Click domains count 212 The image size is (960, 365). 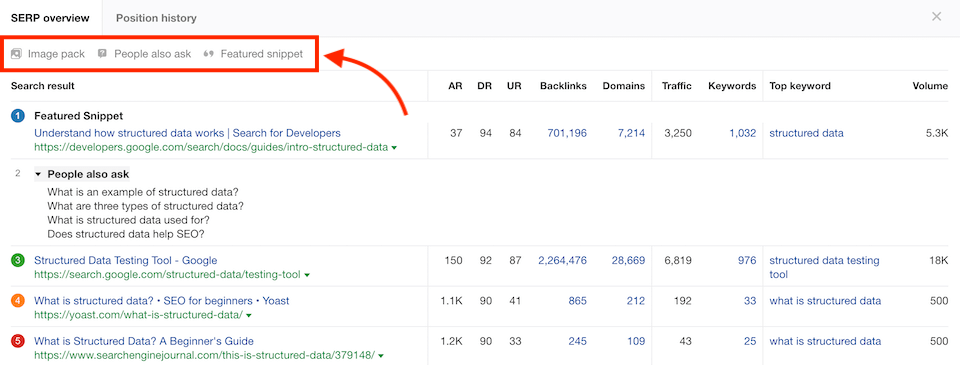636,301
